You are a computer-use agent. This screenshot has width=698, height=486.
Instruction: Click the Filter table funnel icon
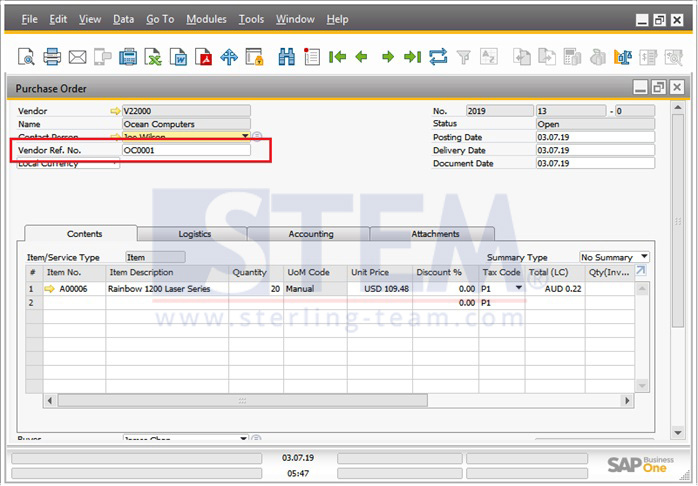463,57
